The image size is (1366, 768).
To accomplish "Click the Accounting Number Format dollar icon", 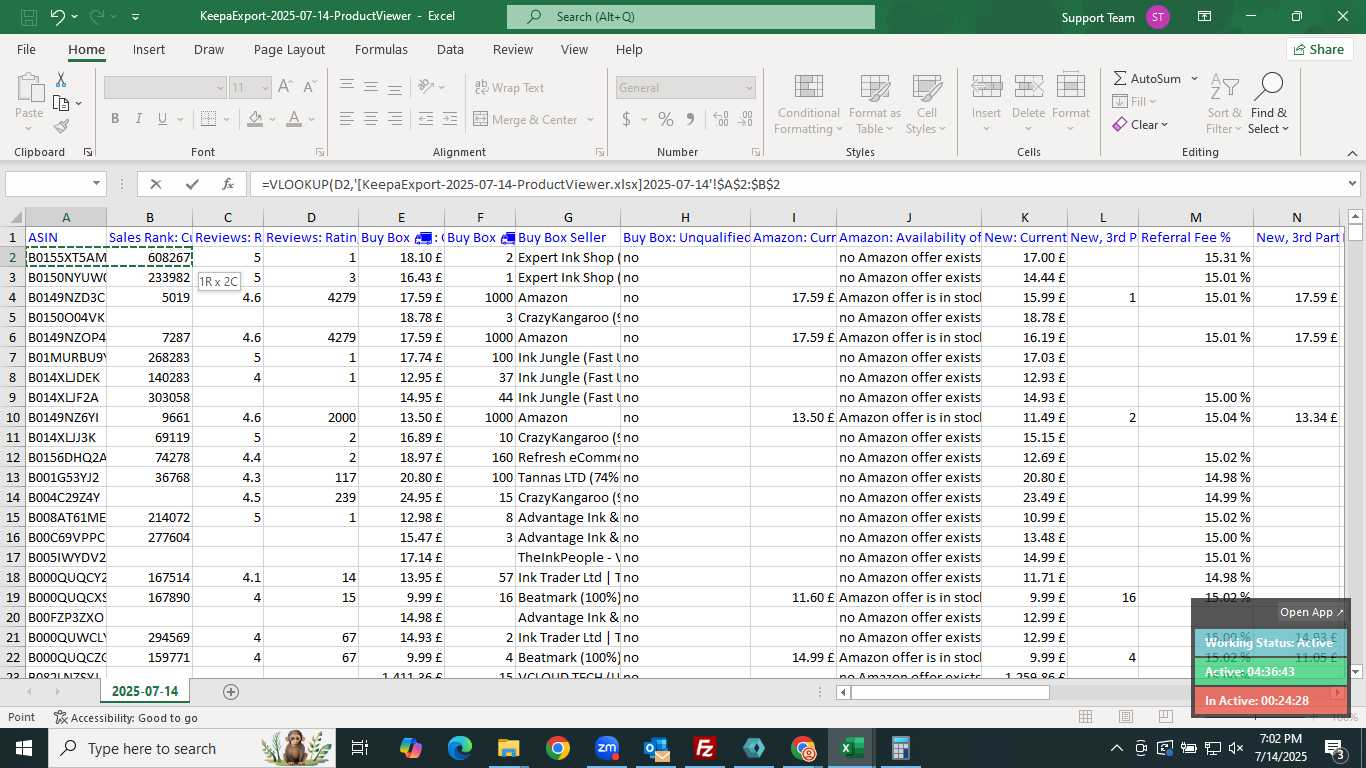I will [x=627, y=119].
